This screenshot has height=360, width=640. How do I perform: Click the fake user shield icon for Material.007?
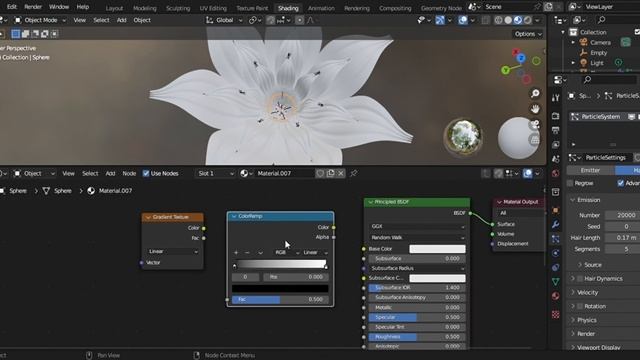tap(320, 173)
